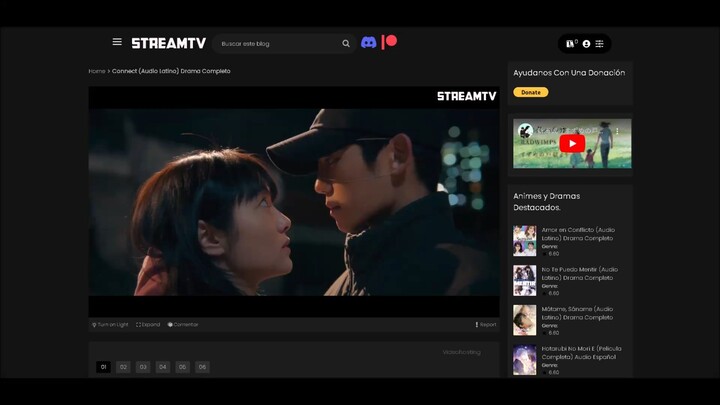
Task: Select episode 01 tab
Action: click(x=103, y=367)
